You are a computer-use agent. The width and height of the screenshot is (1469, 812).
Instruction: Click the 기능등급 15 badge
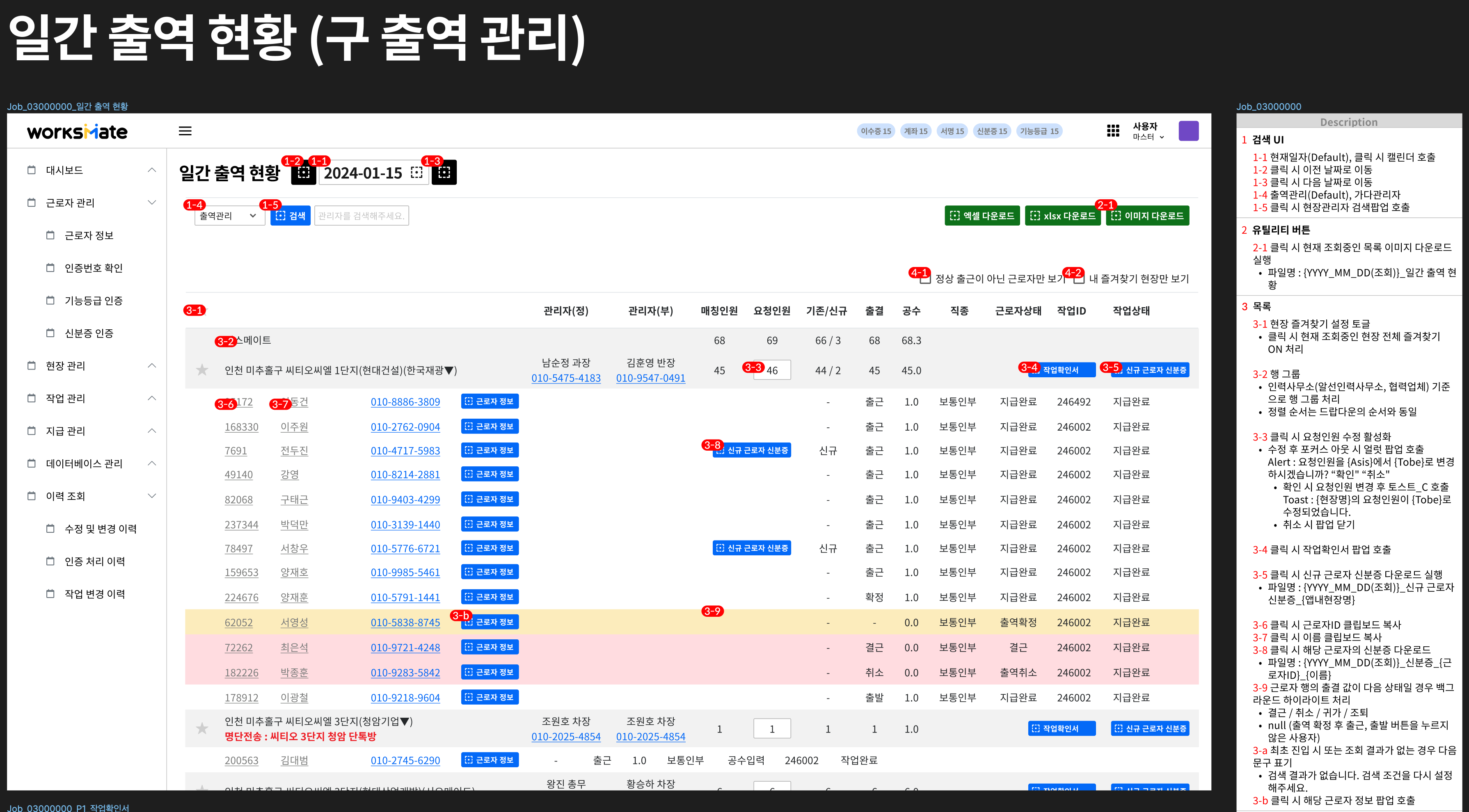click(x=1039, y=131)
